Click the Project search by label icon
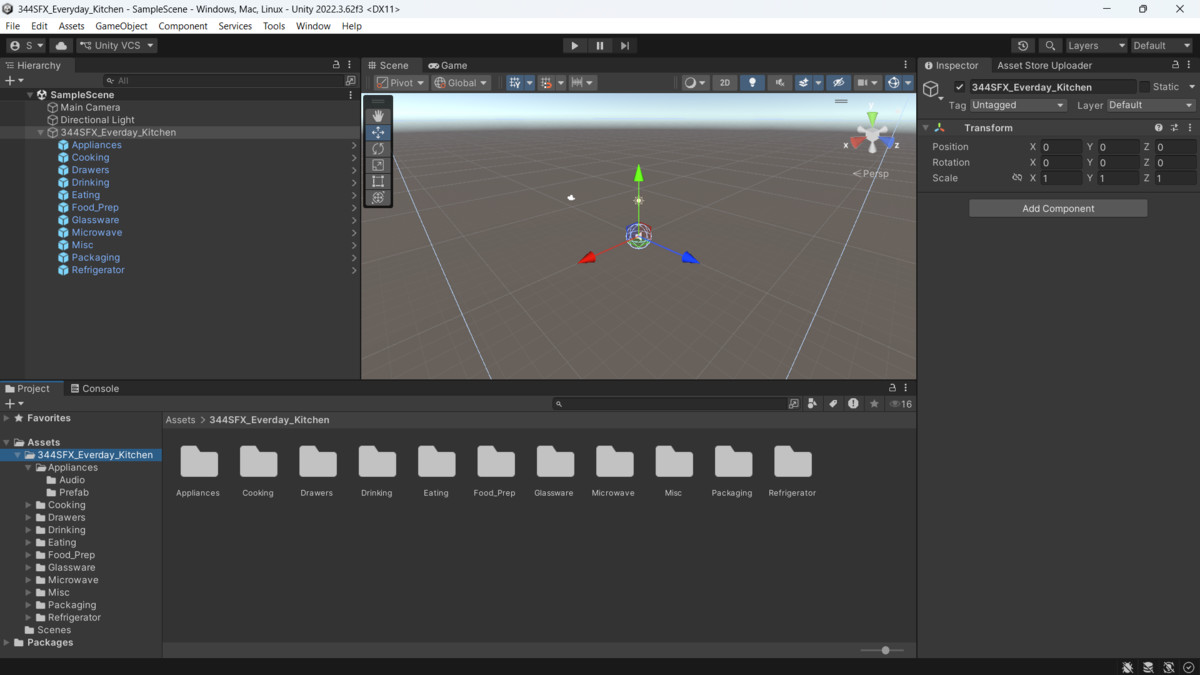This screenshot has height=675, width=1200. (x=833, y=404)
